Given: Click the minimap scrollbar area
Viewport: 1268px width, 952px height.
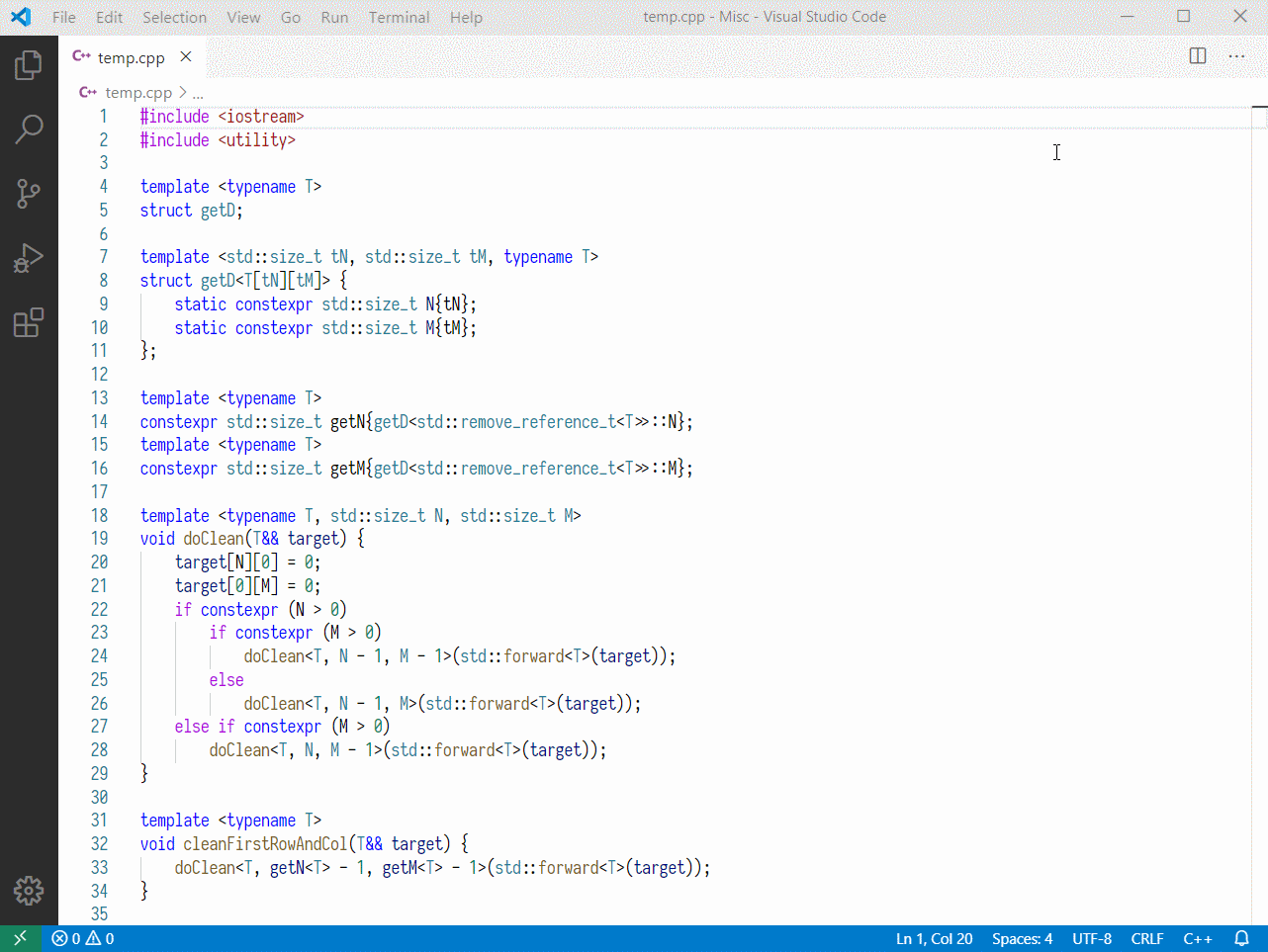Looking at the screenshot, I should point(1258,119).
